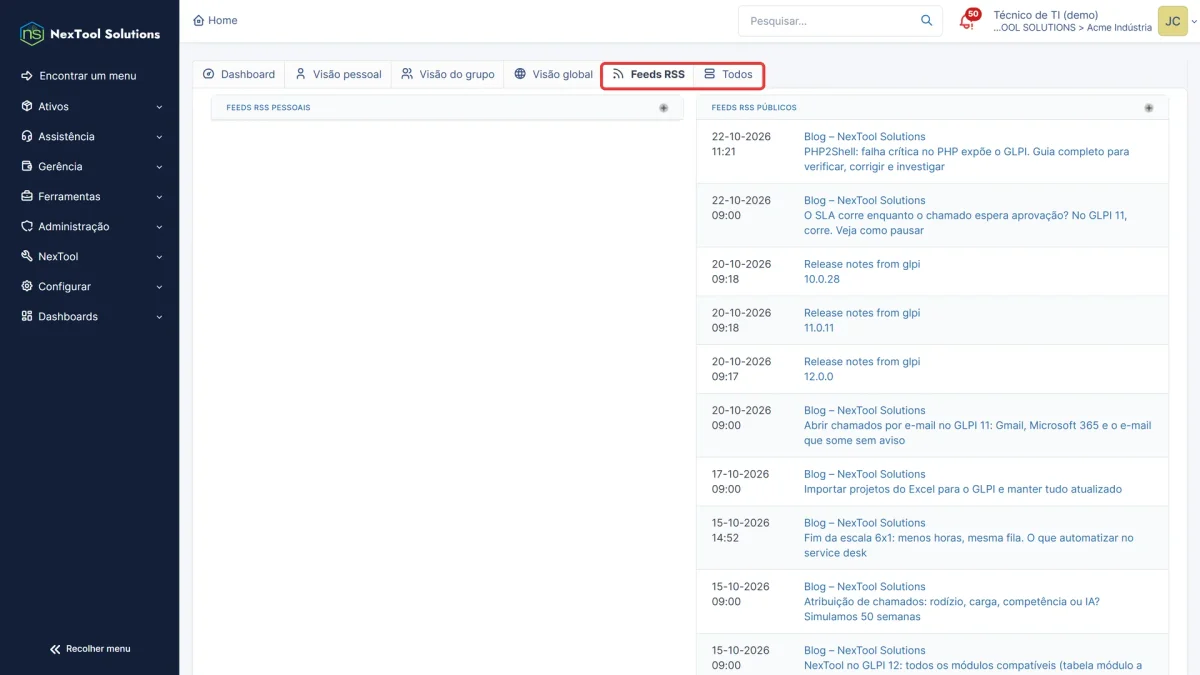Viewport: 1200px width, 675px height.
Task: Switch to the Visão pessoal tab
Action: pos(338,74)
